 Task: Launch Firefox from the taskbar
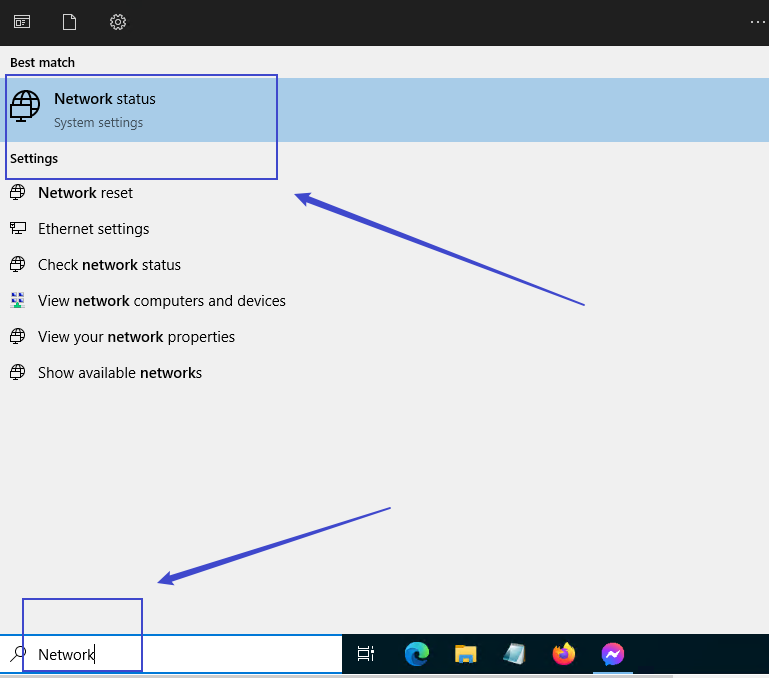tap(564, 654)
